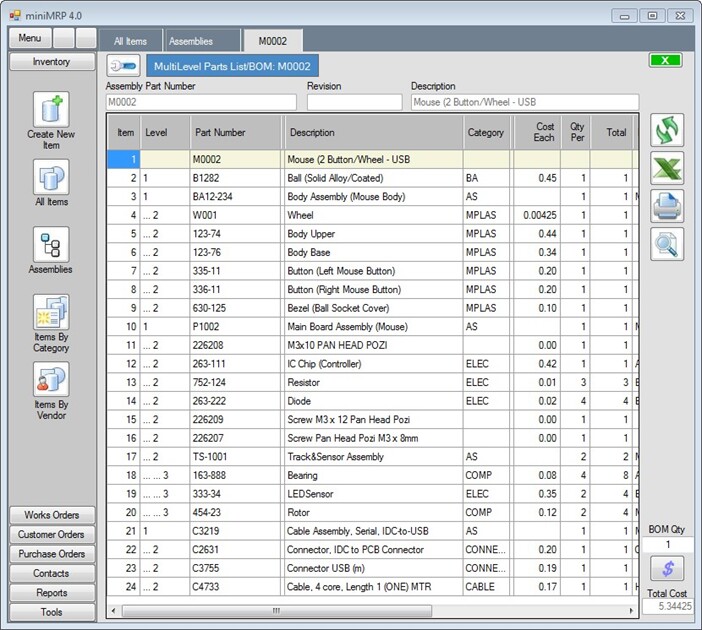Open print preview magnifier icon

pyautogui.click(x=667, y=242)
